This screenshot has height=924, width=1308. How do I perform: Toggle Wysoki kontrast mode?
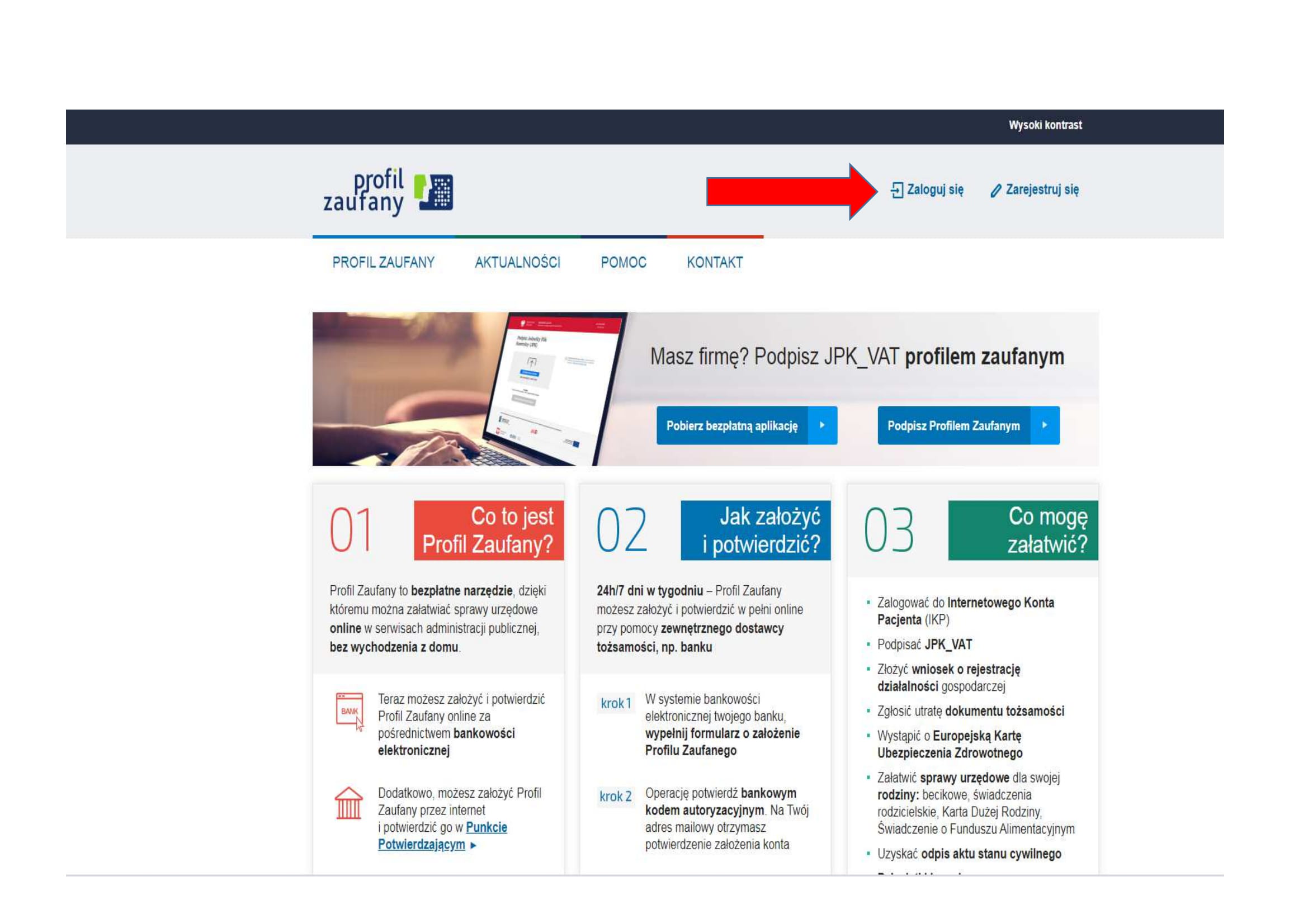tap(1045, 125)
